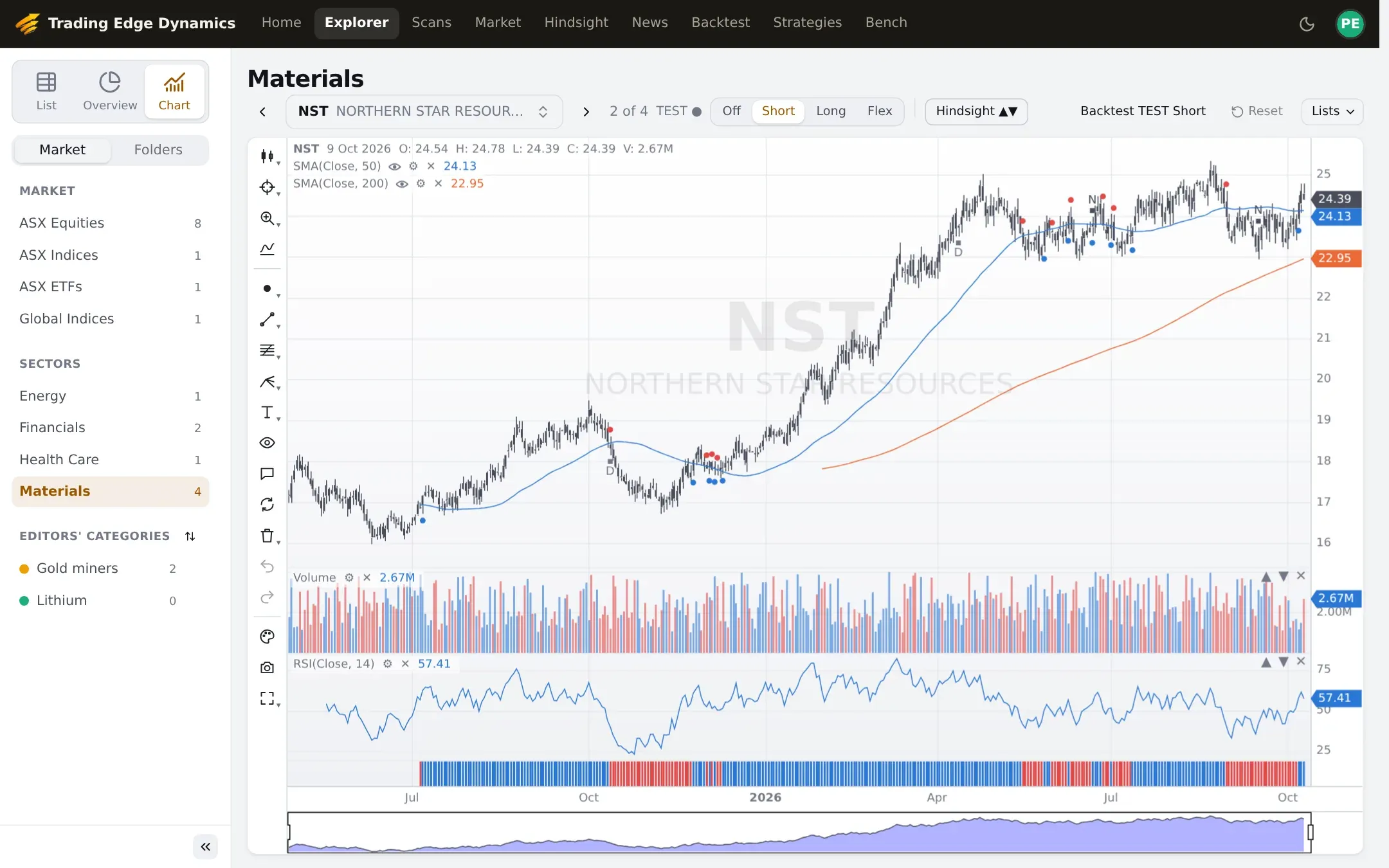Image resolution: width=1389 pixels, height=868 pixels.
Task: Click the right handle of range navigator
Action: 1310,832
